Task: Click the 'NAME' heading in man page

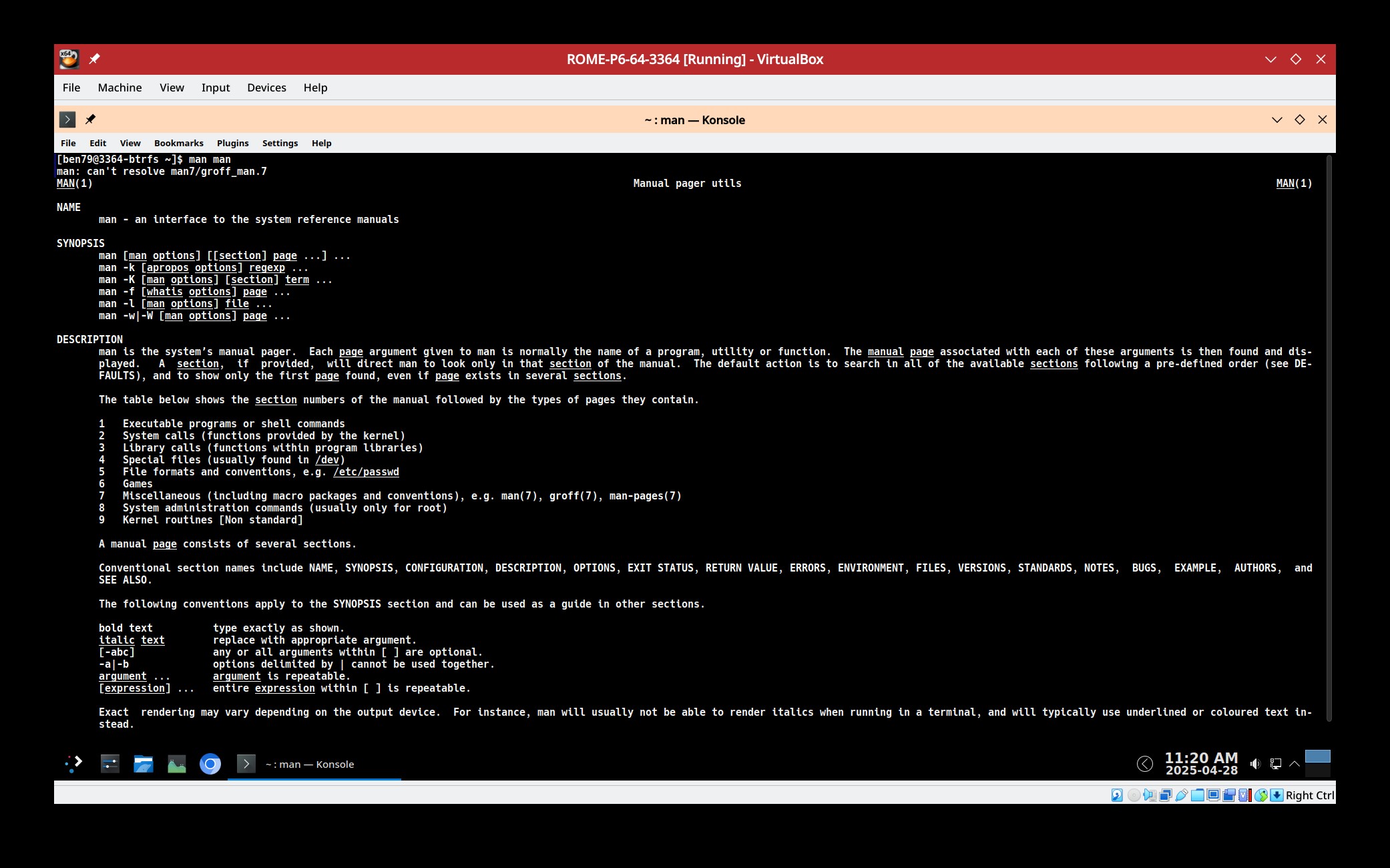Action: click(x=69, y=207)
